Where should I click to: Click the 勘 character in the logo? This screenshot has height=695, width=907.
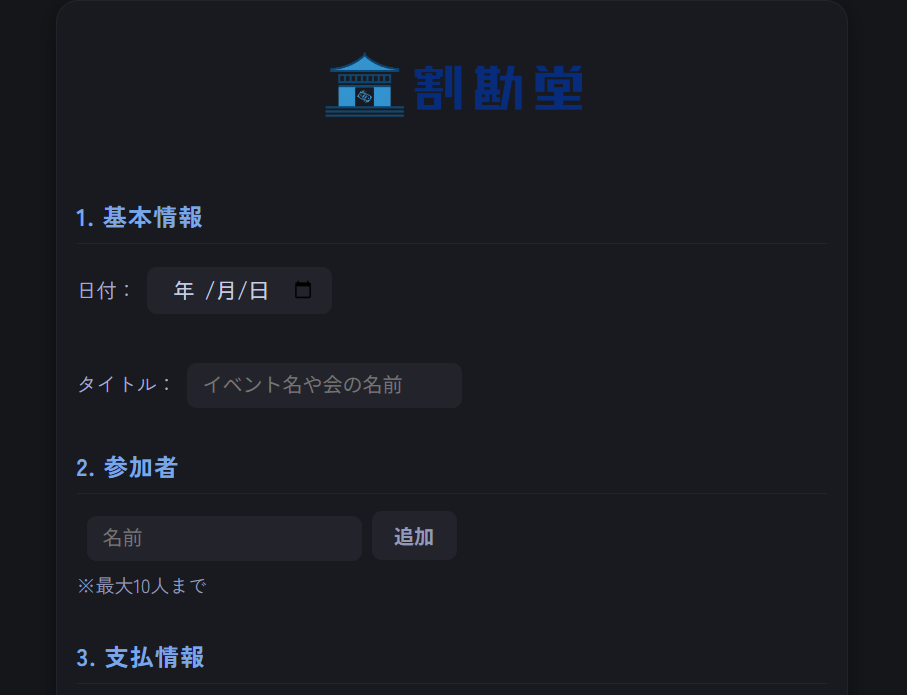[x=498, y=89]
